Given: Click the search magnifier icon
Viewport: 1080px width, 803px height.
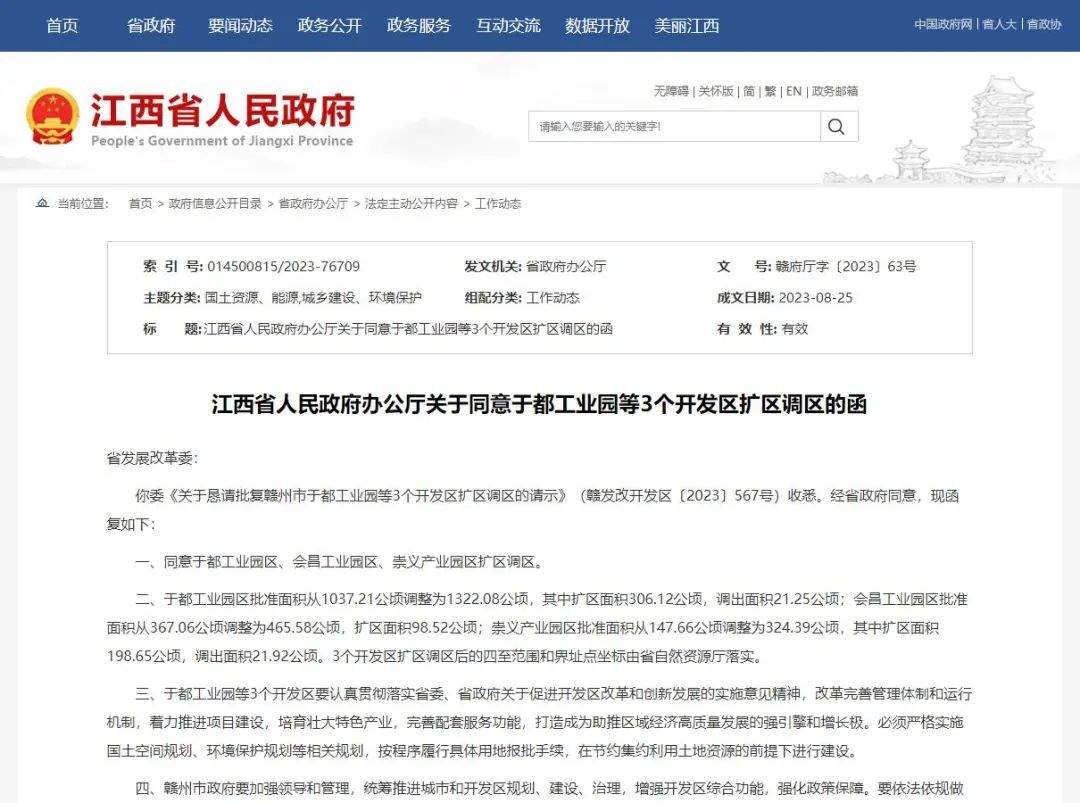Looking at the screenshot, I should (836, 125).
